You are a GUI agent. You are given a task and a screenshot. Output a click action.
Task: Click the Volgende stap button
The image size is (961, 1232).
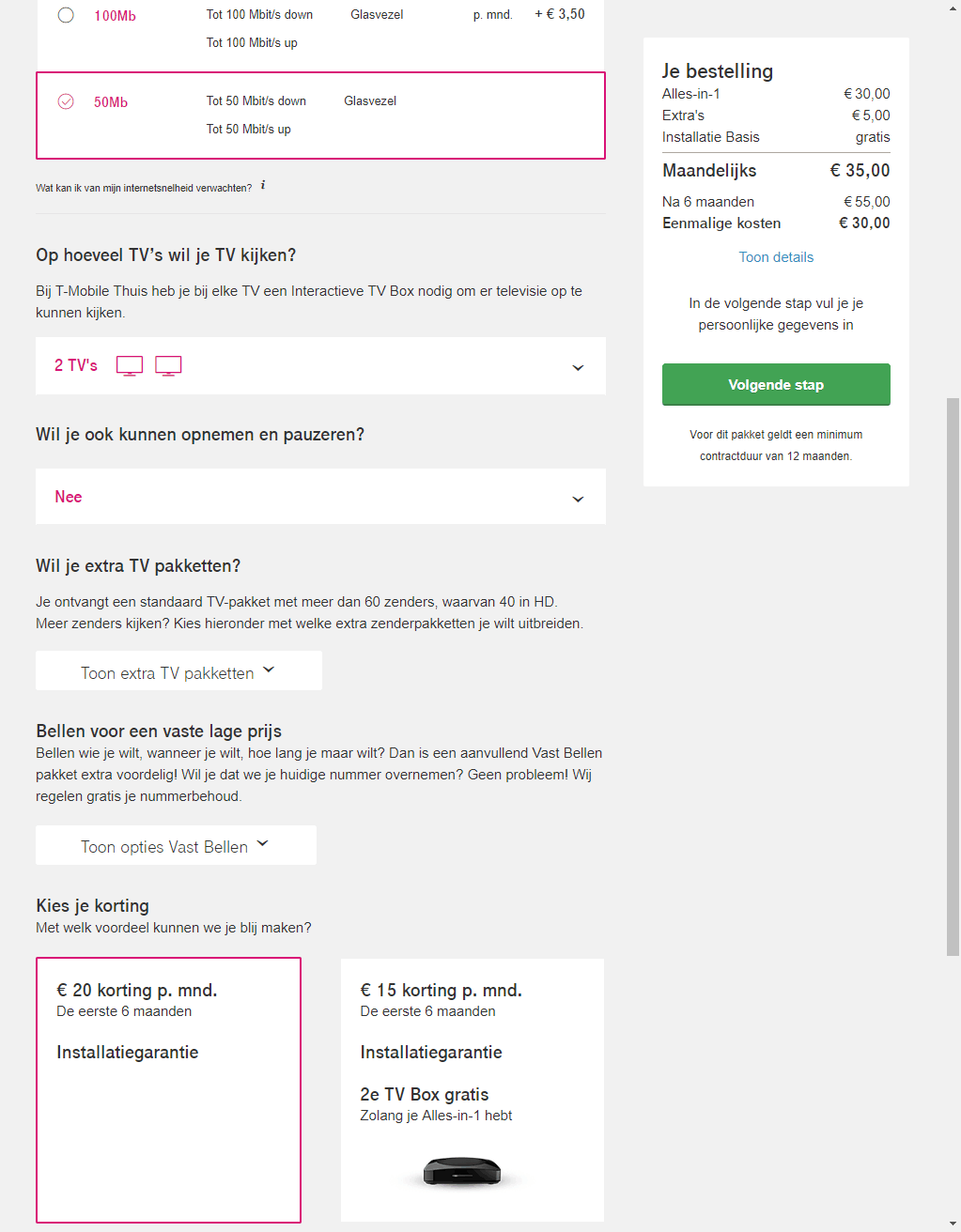coord(776,385)
